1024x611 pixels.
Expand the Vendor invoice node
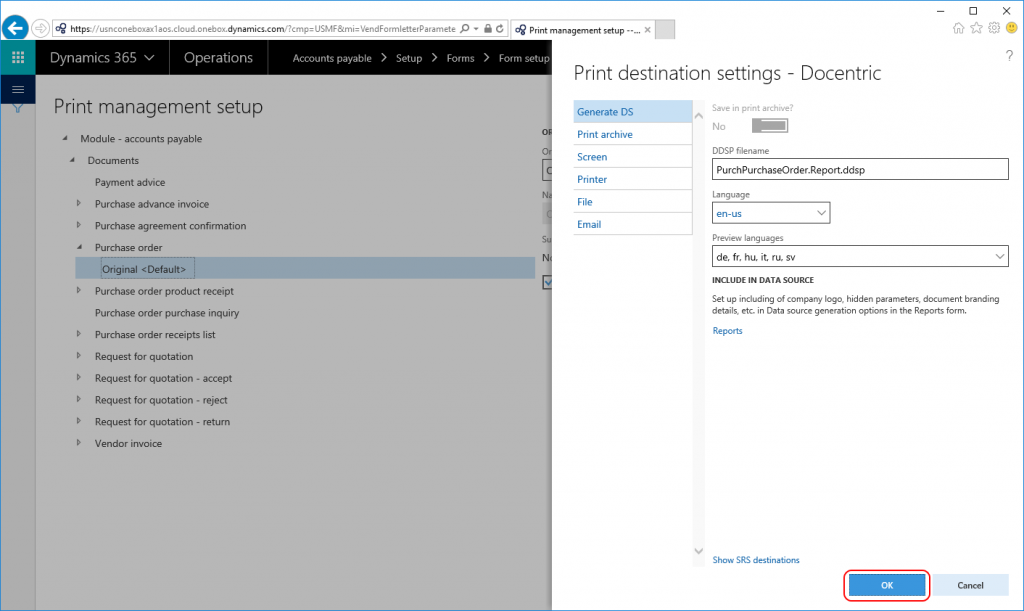point(79,443)
